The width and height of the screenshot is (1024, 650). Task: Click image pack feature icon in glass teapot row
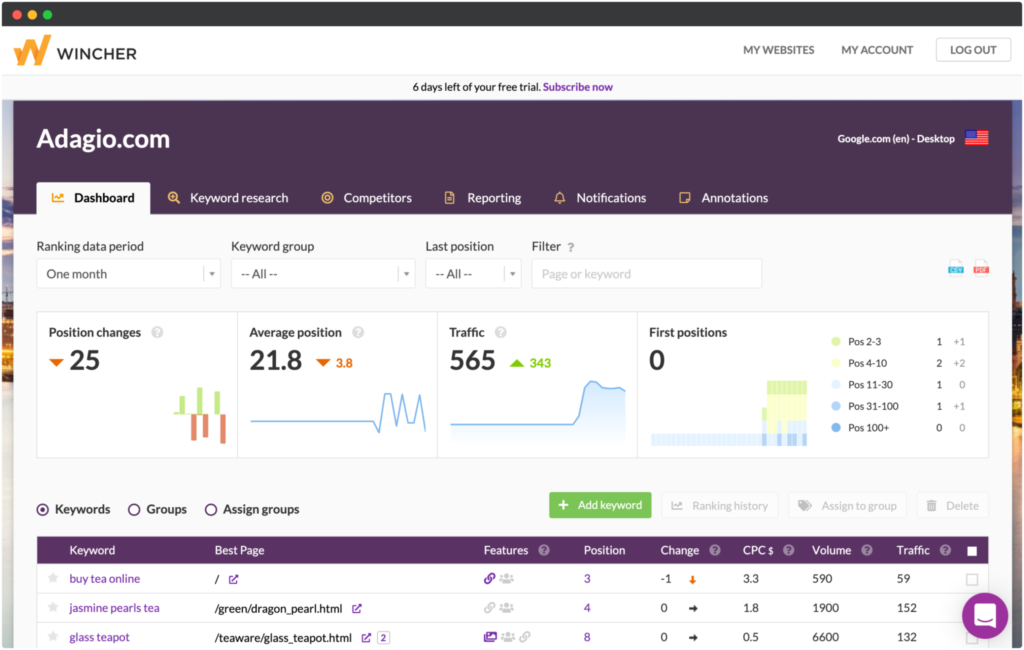tap(490, 636)
